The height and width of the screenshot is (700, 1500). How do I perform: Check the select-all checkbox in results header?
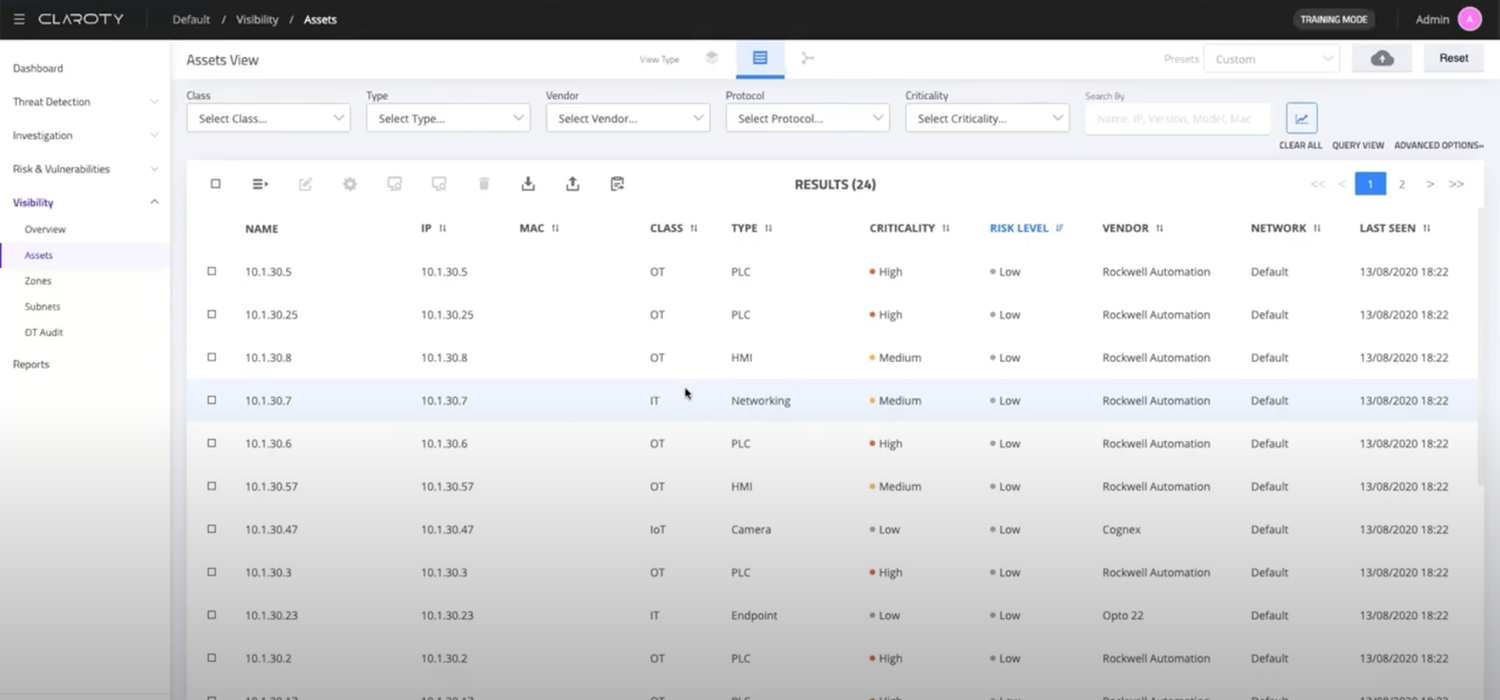click(215, 184)
